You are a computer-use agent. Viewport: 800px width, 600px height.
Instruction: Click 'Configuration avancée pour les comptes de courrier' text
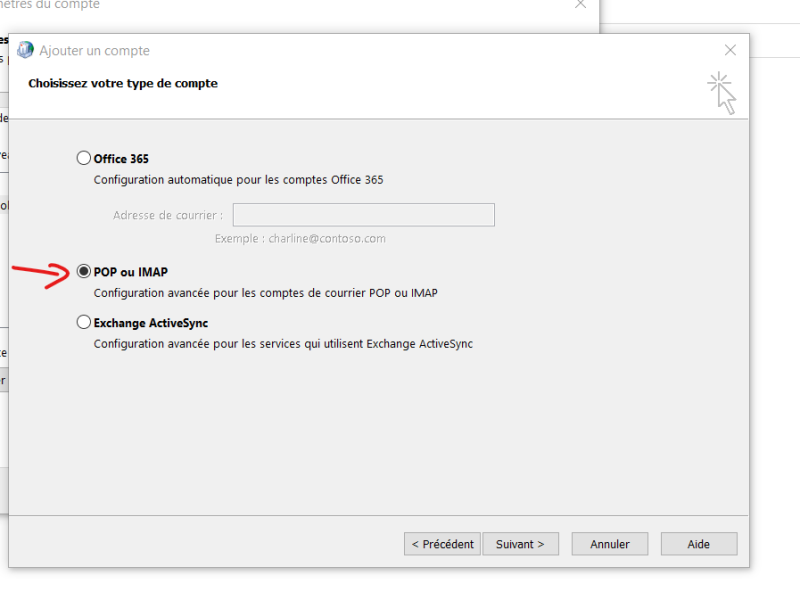coord(265,293)
